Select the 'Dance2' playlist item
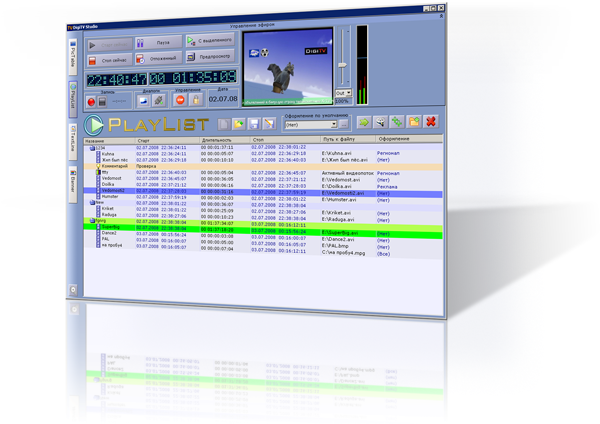 click(109, 233)
